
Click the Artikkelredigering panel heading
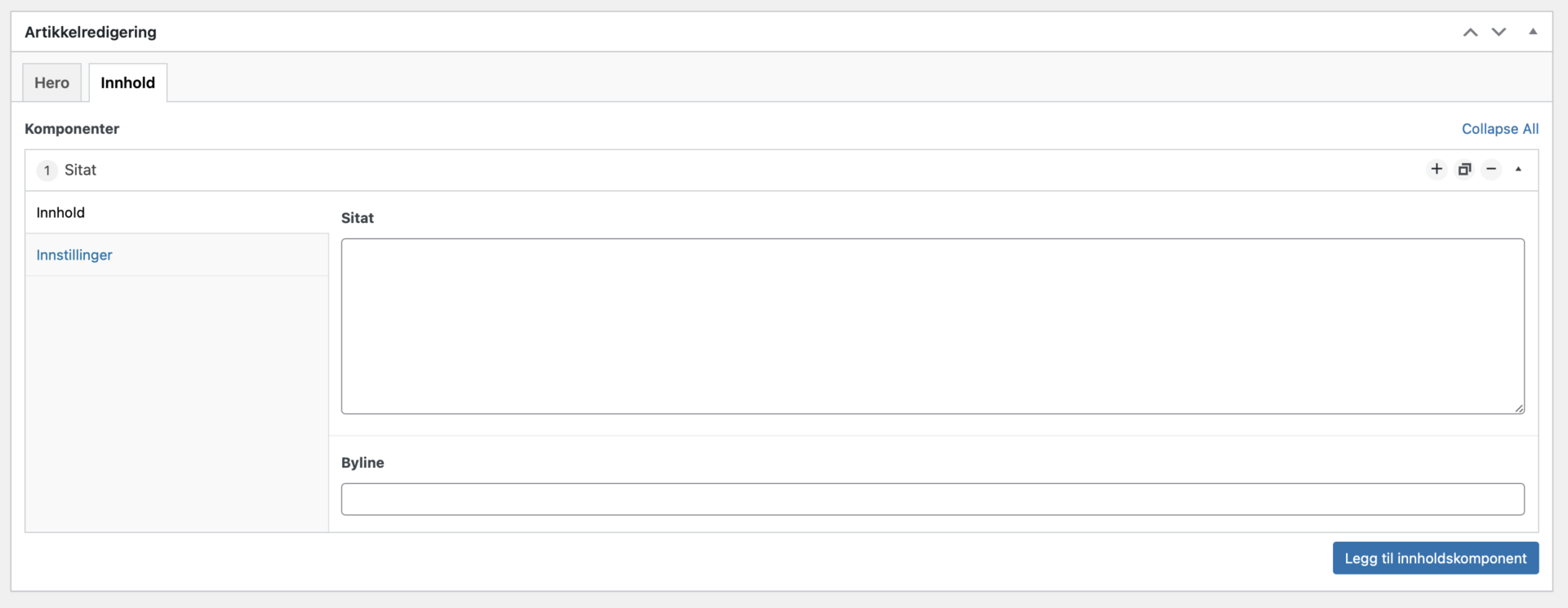91,32
